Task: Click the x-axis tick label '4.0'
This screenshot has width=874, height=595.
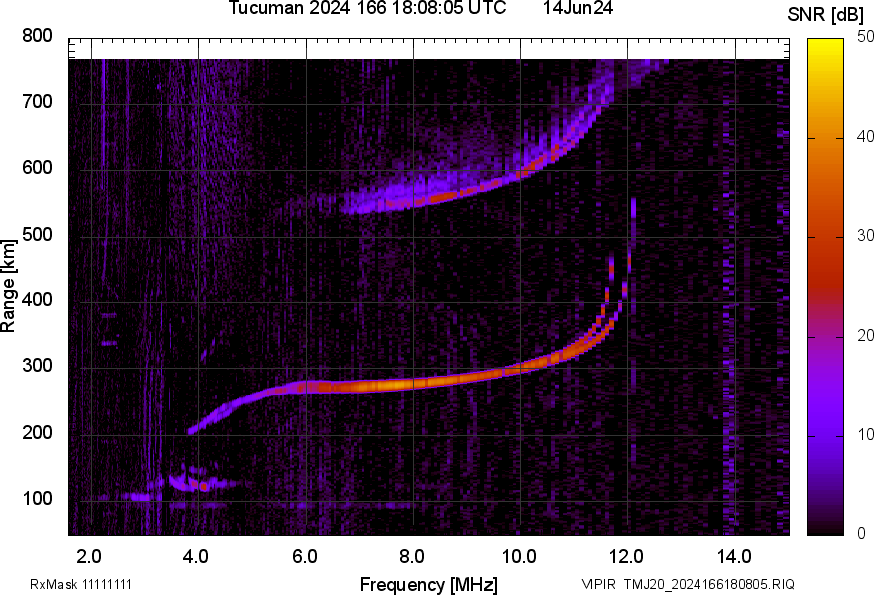Action: pyautogui.click(x=196, y=557)
